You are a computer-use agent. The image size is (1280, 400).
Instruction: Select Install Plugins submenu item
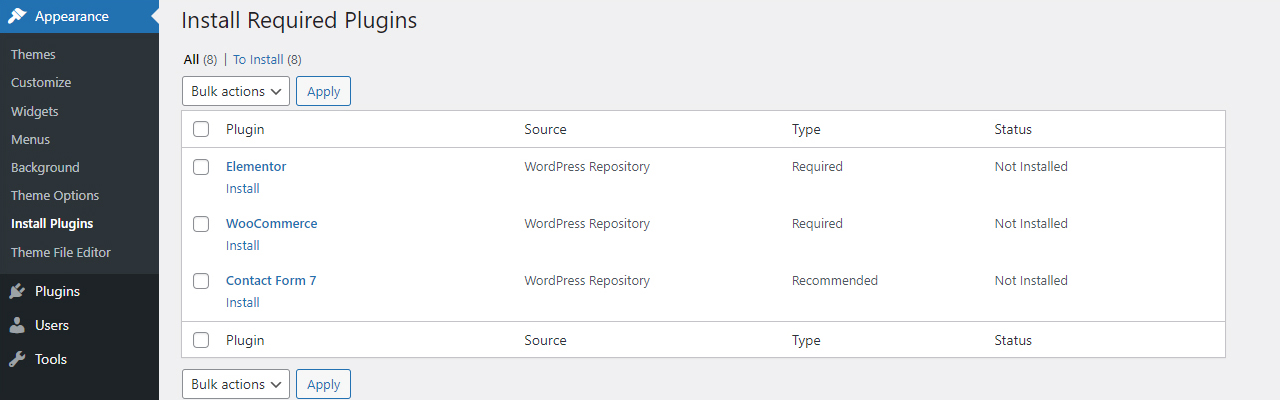[52, 224]
